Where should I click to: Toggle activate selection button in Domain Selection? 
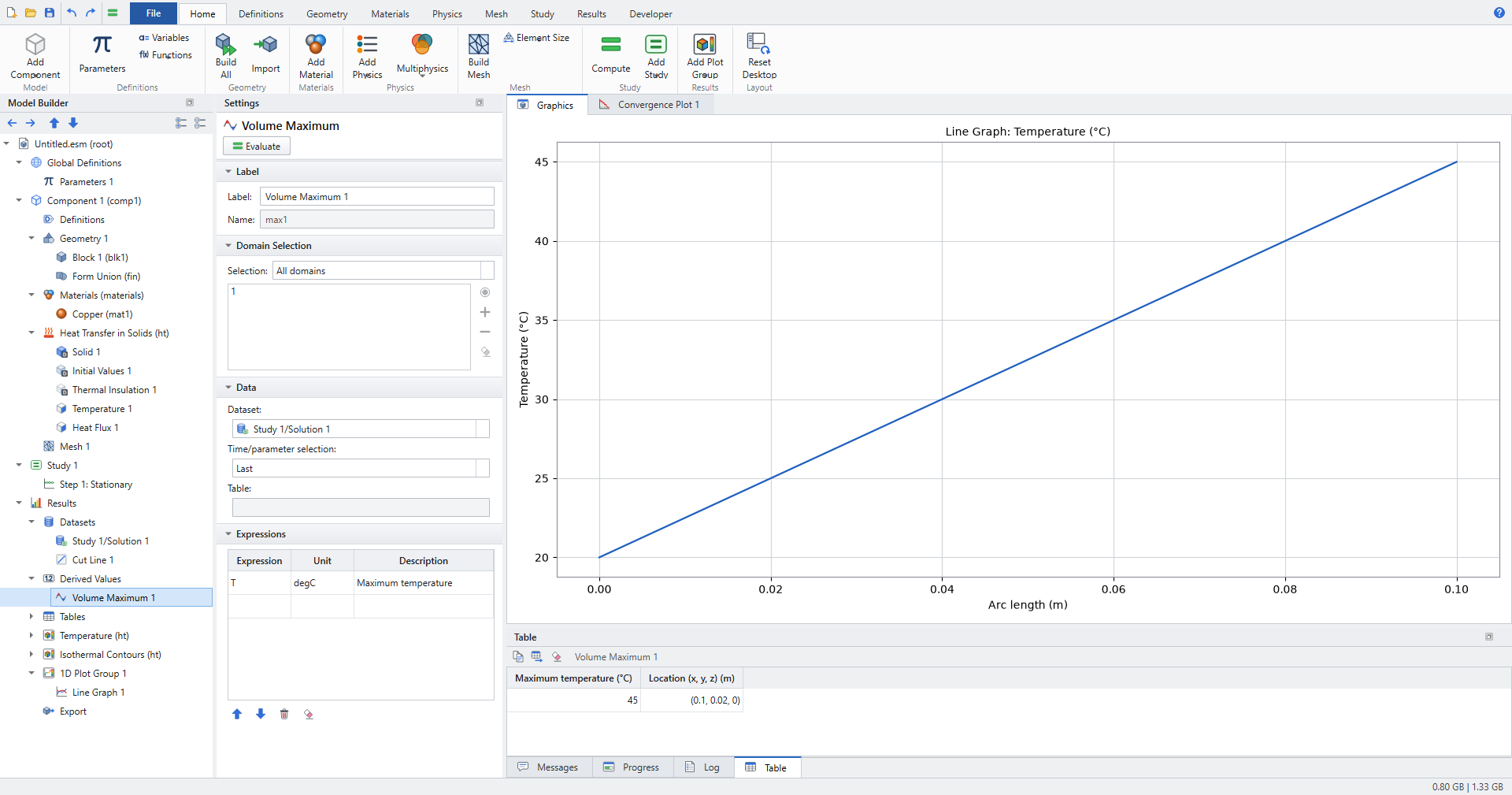coord(485,292)
